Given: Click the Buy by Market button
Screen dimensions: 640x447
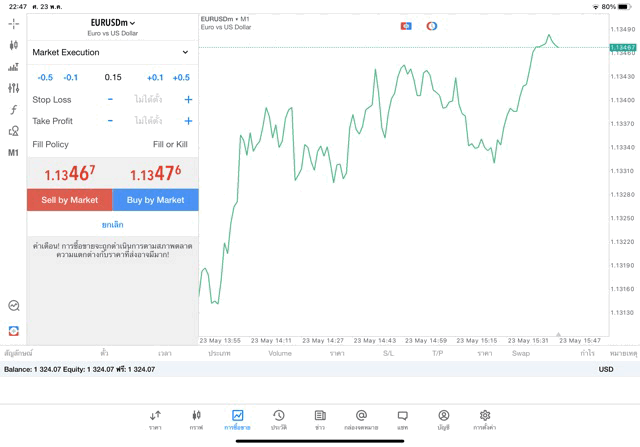Looking at the screenshot, I should pyautogui.click(x=155, y=200).
